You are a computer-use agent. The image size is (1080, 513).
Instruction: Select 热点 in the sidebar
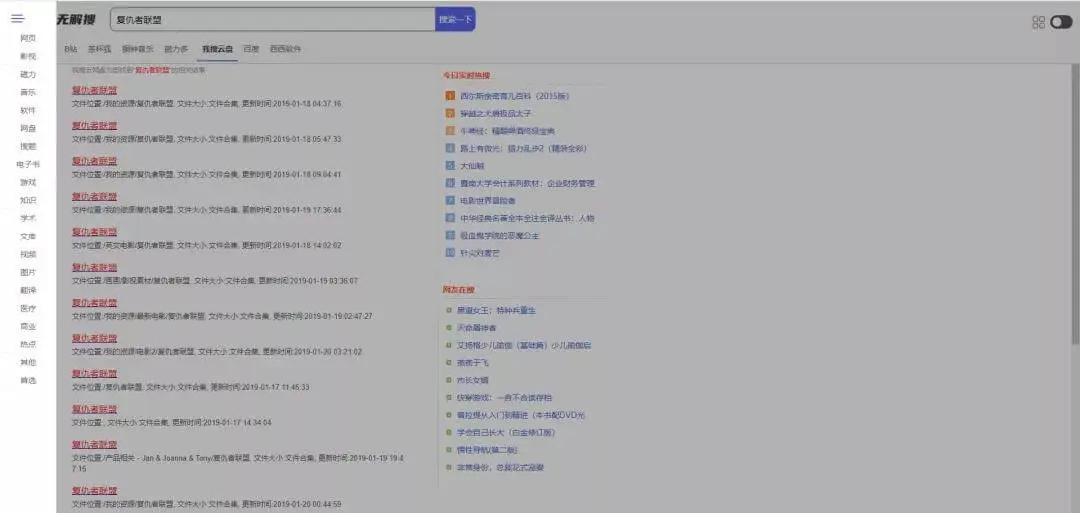(28, 344)
